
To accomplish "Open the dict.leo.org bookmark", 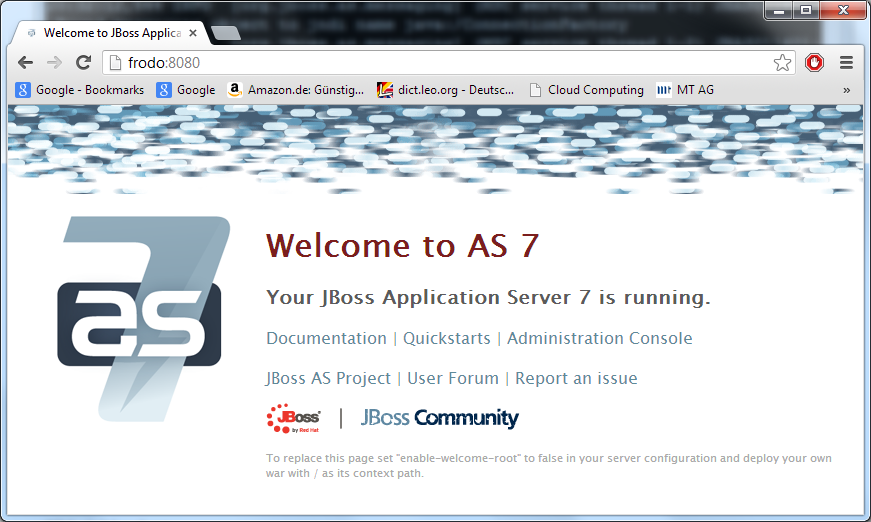I will click(x=445, y=90).
